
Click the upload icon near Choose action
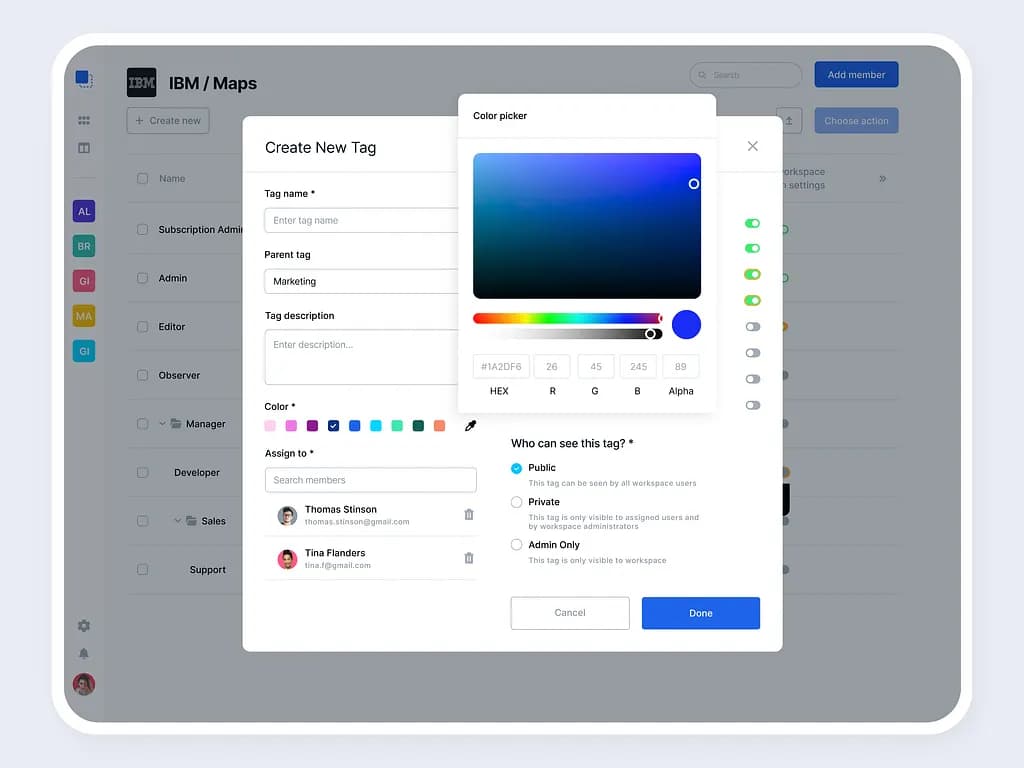(789, 120)
